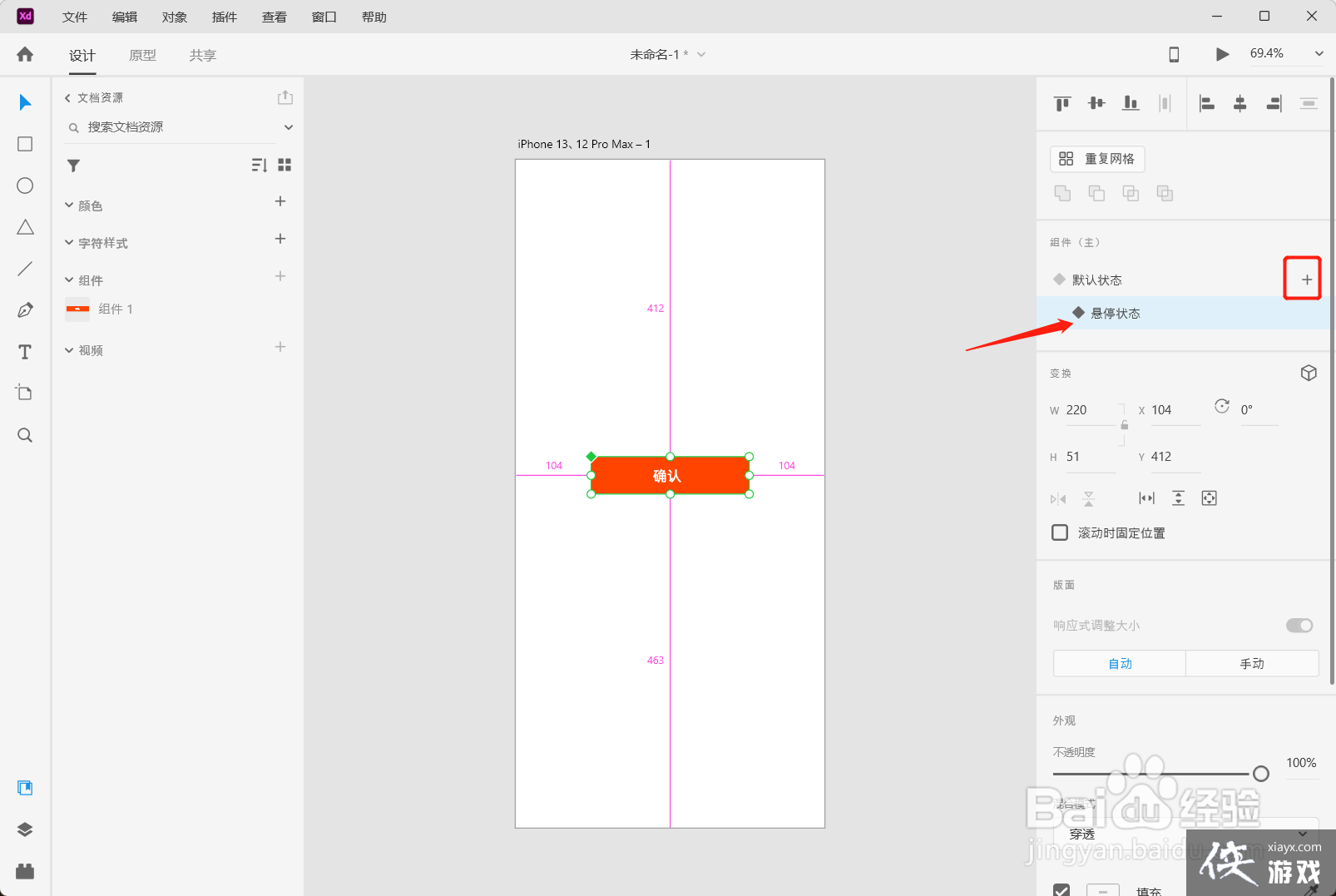Switch to the Prototype tab
Viewport: 1336px width, 896px height.
click(142, 56)
